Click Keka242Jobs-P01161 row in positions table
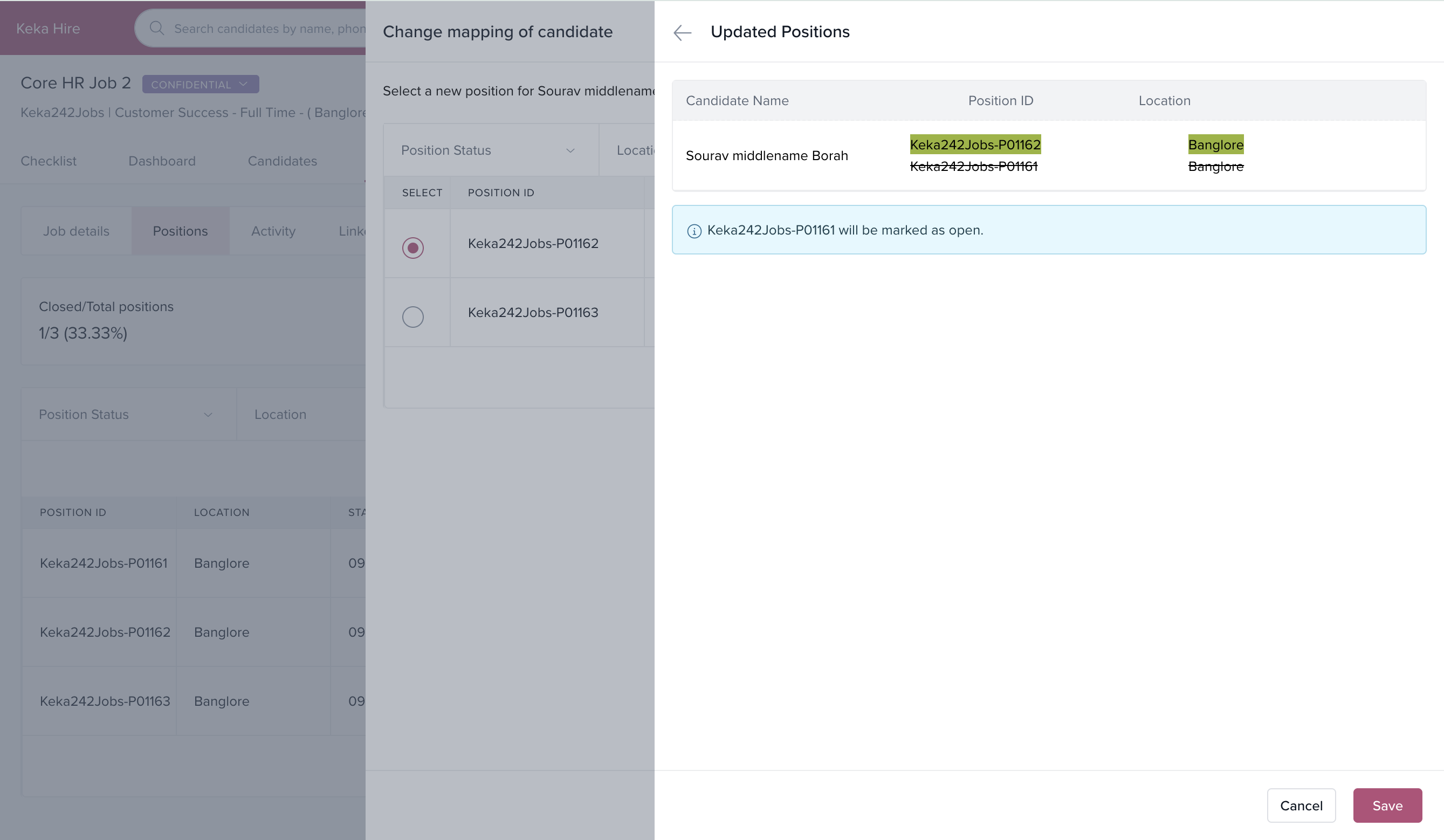This screenshot has width=1444, height=840. click(104, 563)
